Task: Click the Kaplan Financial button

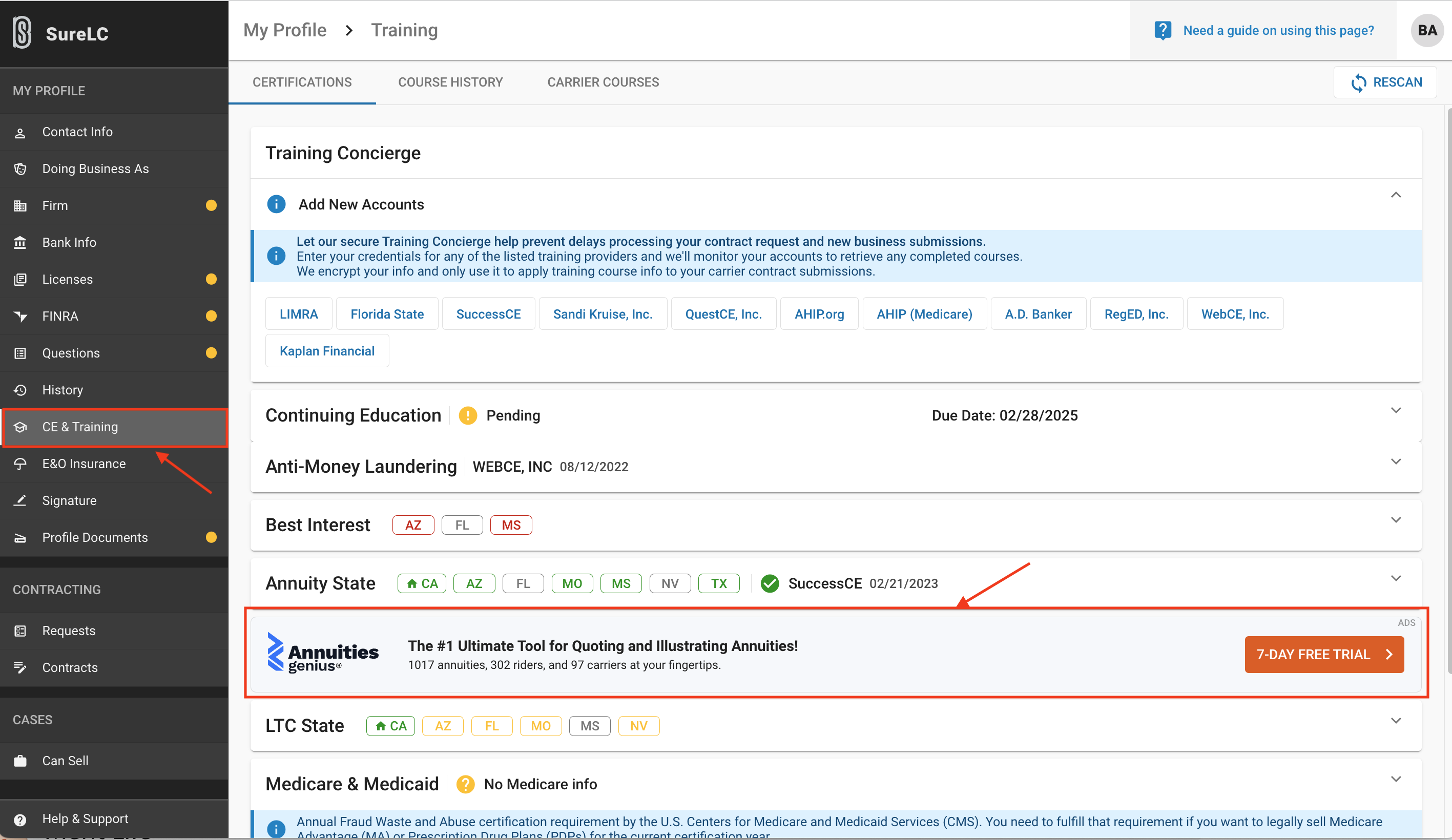Action: tap(327, 351)
